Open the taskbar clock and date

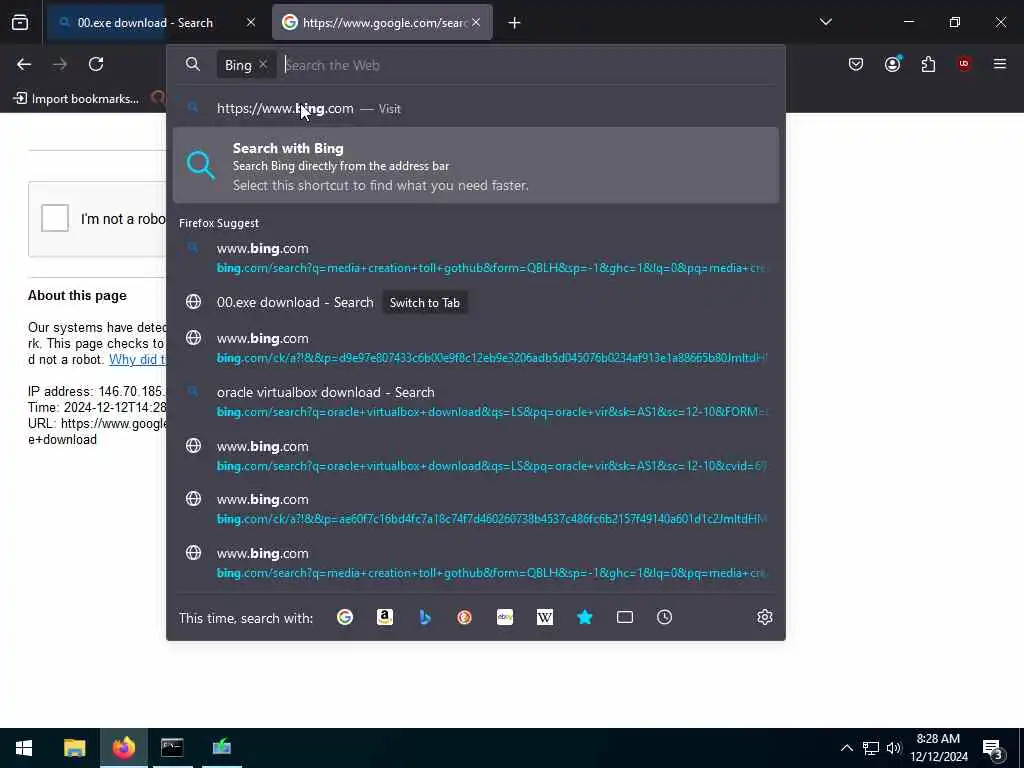pyautogui.click(x=938, y=748)
